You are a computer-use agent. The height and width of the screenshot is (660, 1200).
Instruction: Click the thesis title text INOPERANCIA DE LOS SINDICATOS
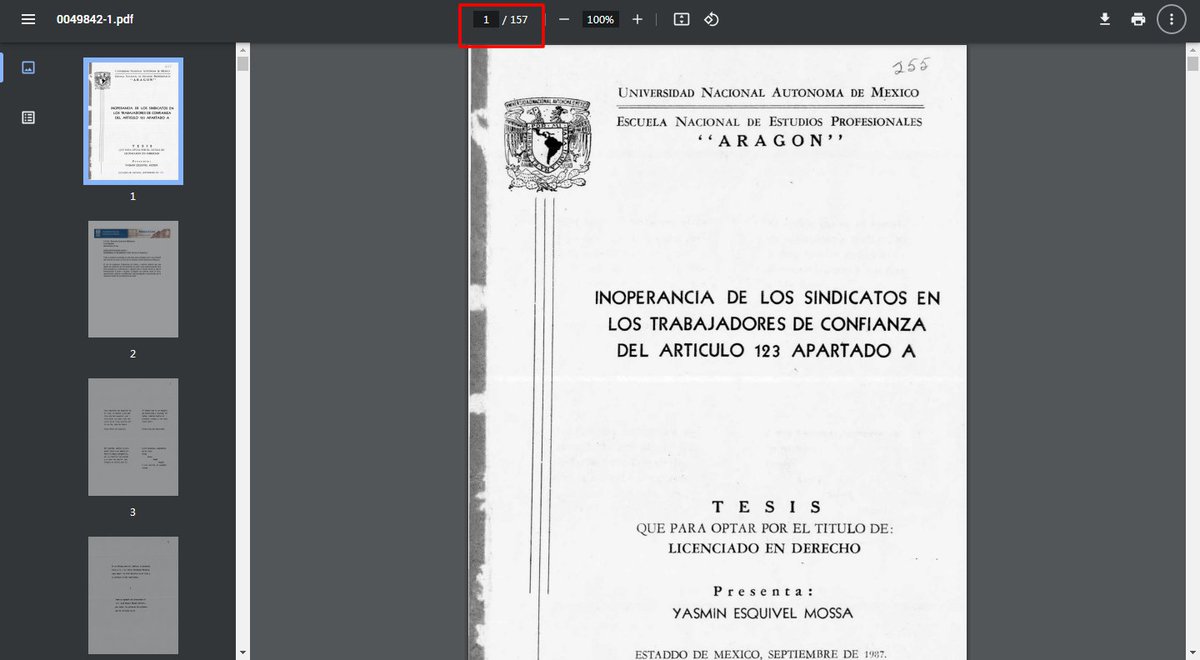(767, 298)
